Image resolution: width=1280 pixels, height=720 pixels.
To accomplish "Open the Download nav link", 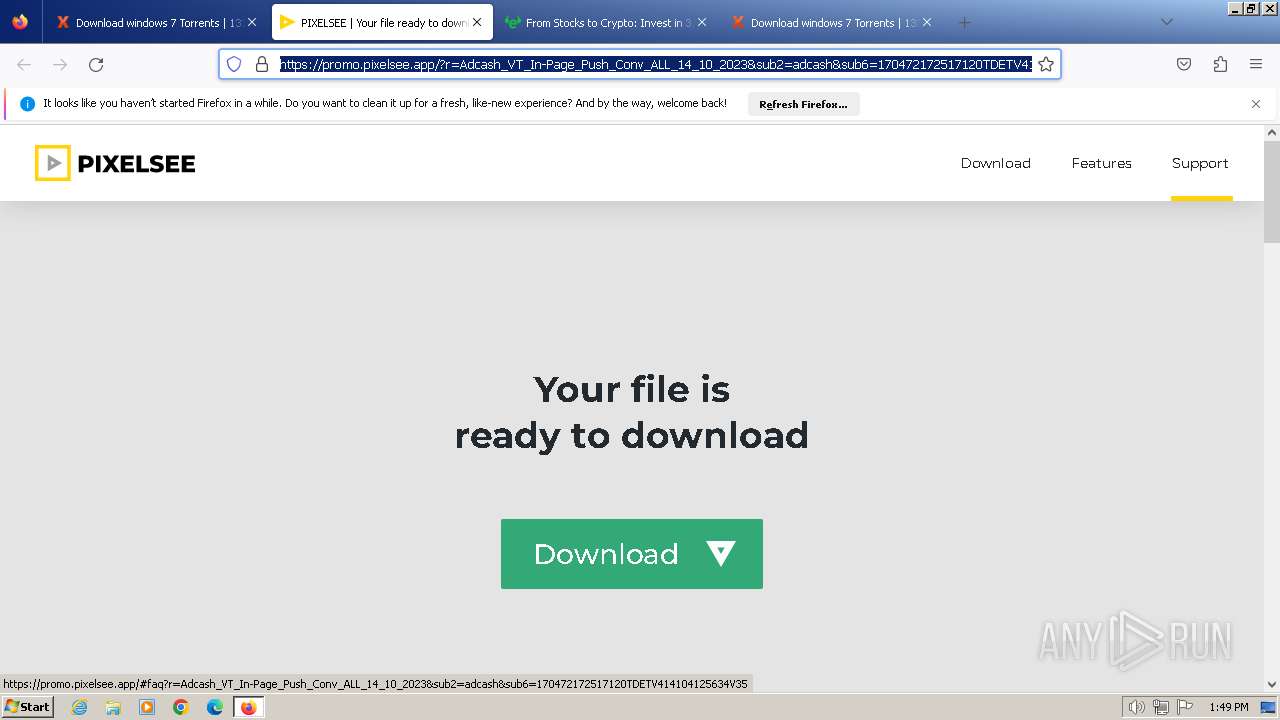I will (995, 163).
